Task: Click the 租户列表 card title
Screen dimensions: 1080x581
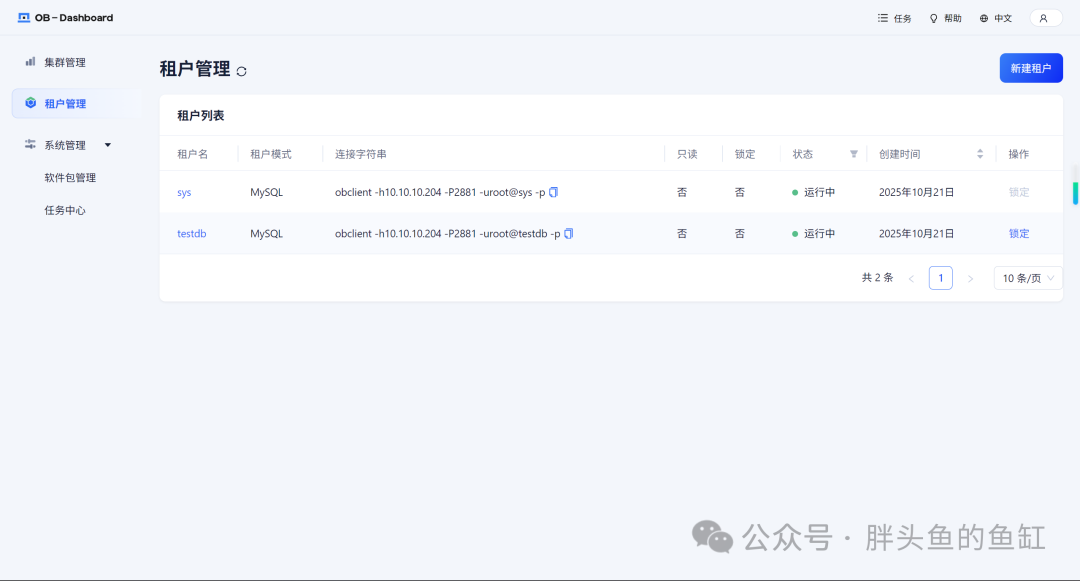Action: tap(200, 116)
